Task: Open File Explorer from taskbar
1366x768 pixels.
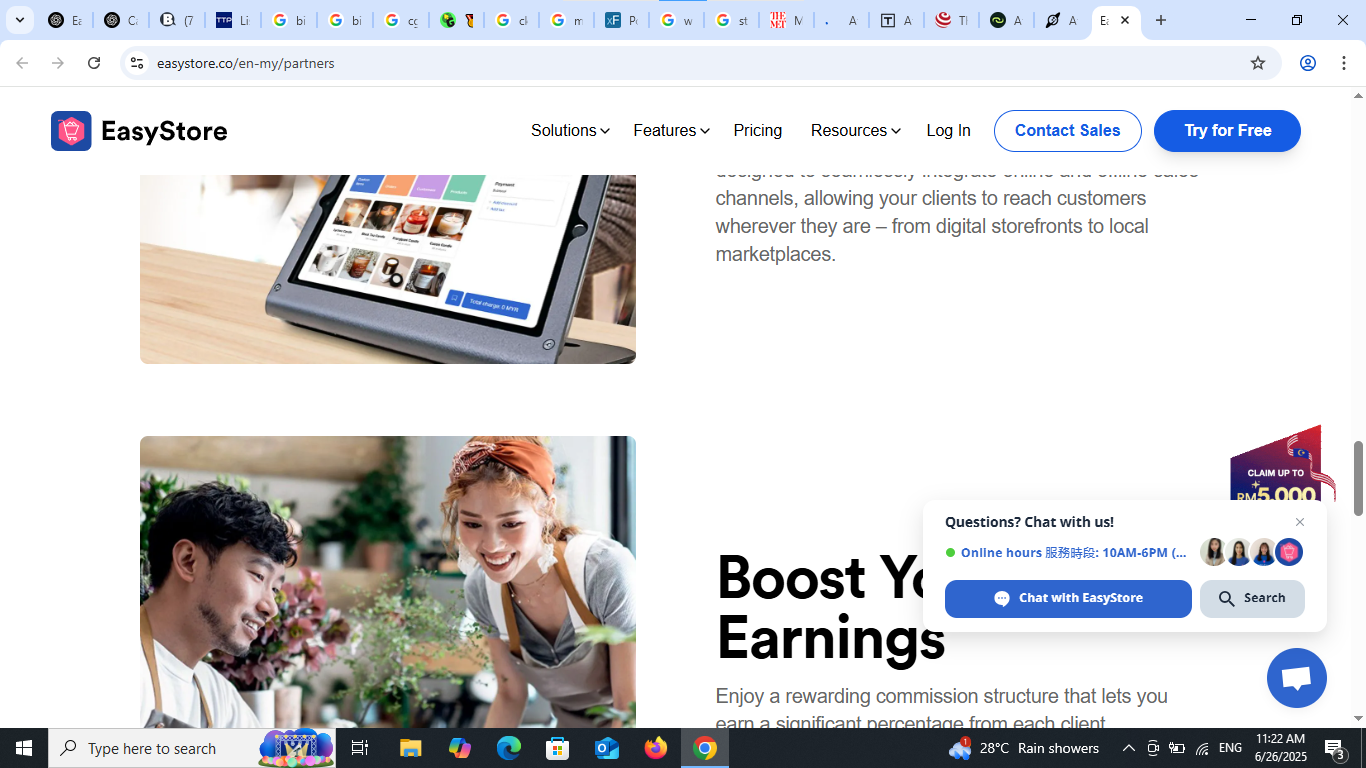Action: pos(411,748)
